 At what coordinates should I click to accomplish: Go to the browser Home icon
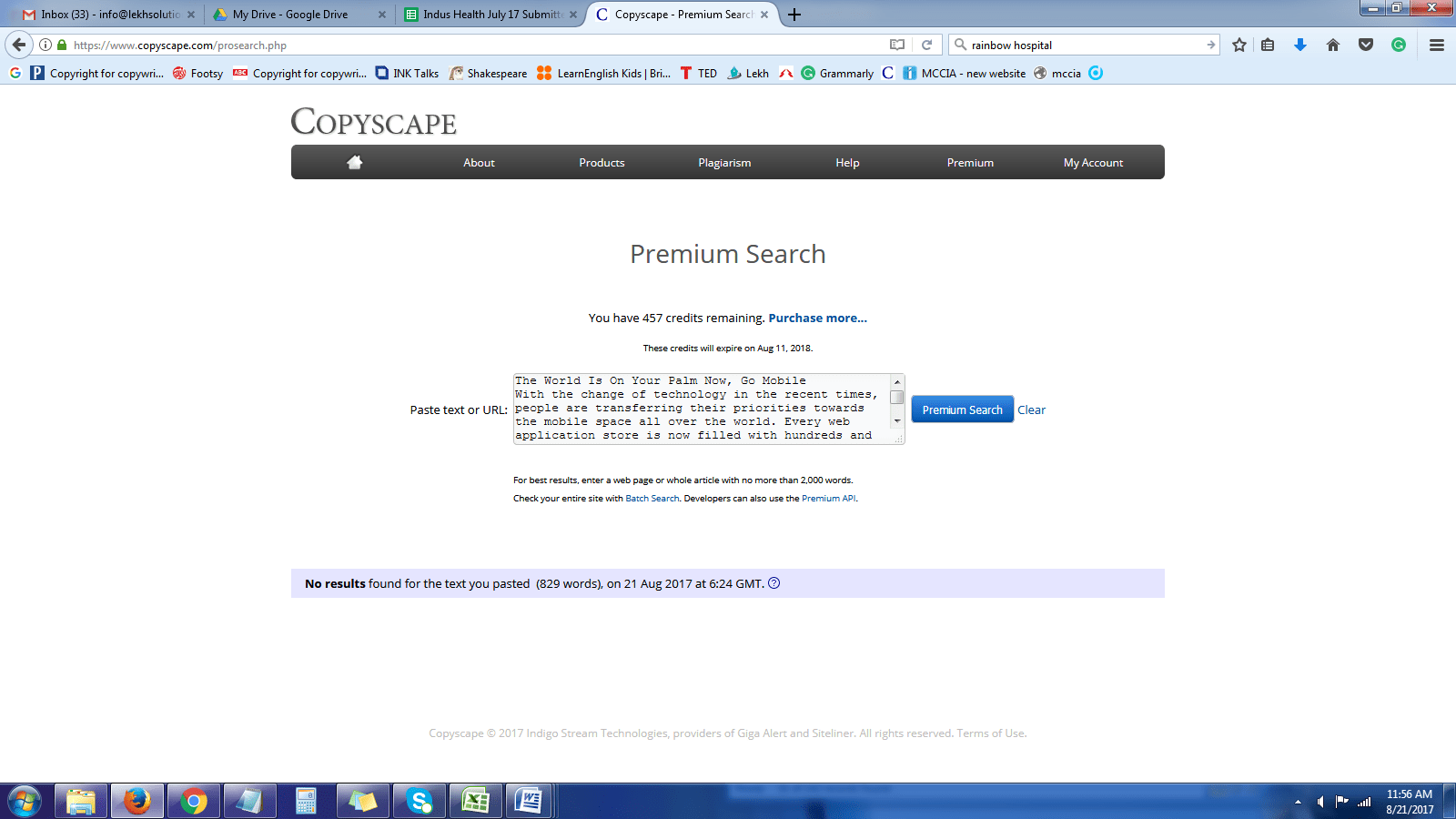coord(1333,45)
